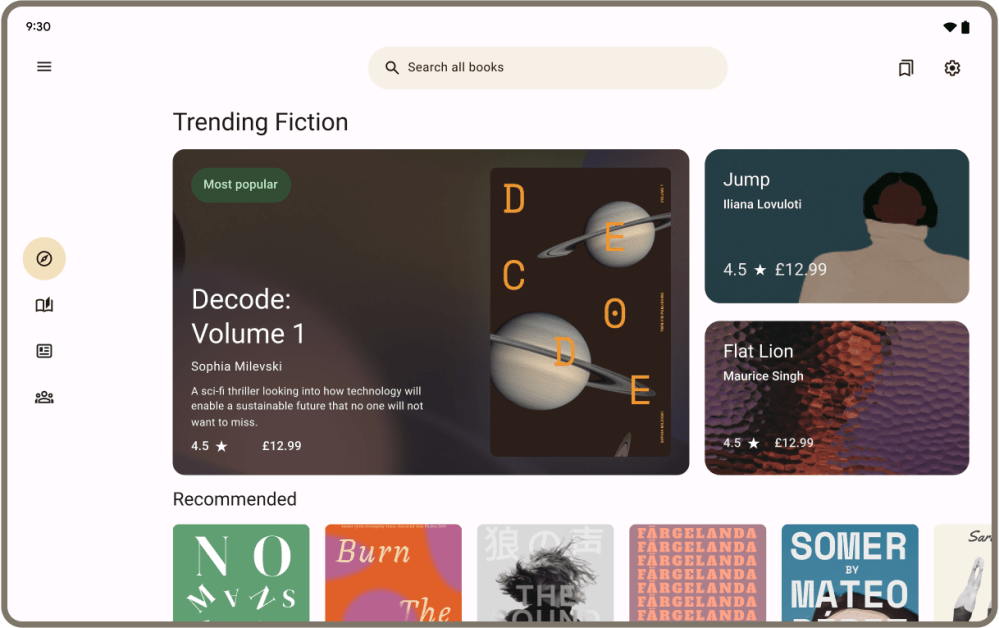Click the search magnifier icon
The height and width of the screenshot is (628, 999).
392,68
